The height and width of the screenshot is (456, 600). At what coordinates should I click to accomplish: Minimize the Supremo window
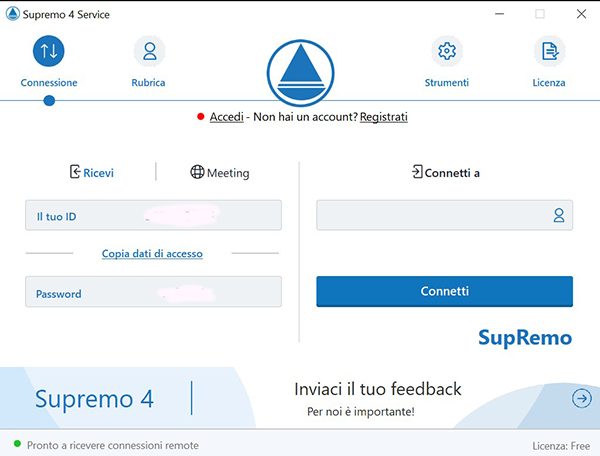coord(499,14)
